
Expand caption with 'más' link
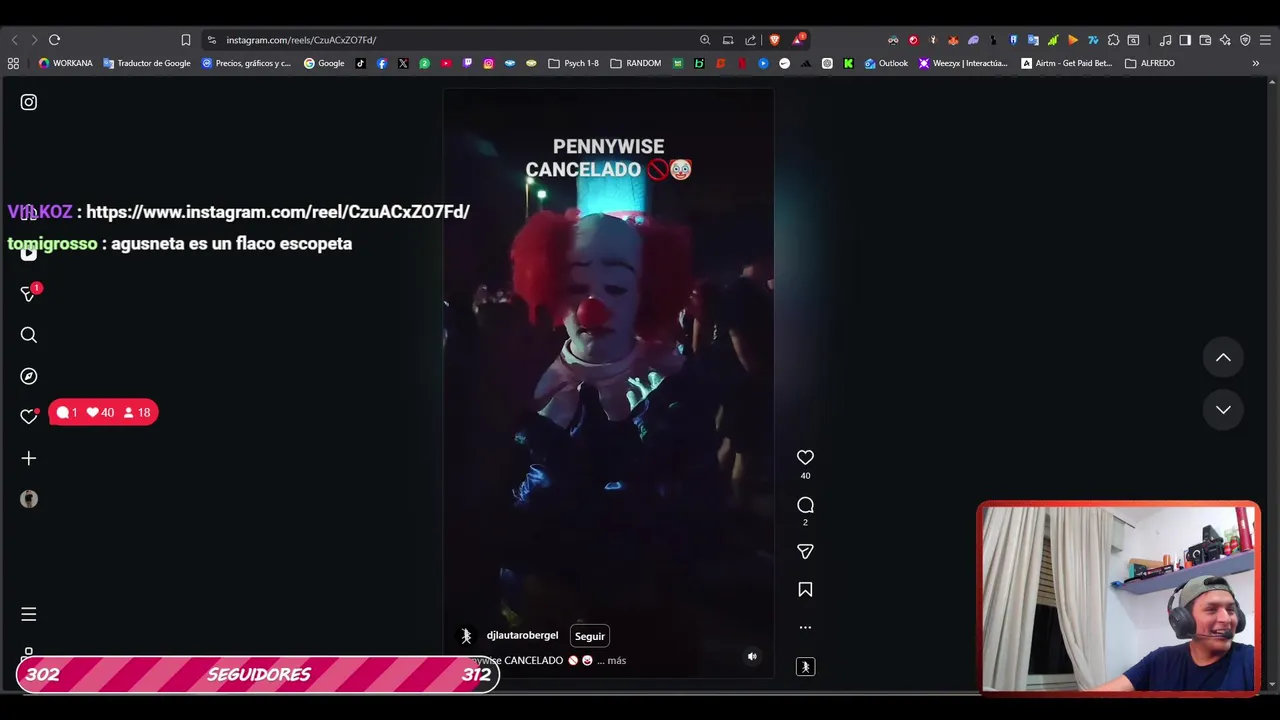coord(616,661)
